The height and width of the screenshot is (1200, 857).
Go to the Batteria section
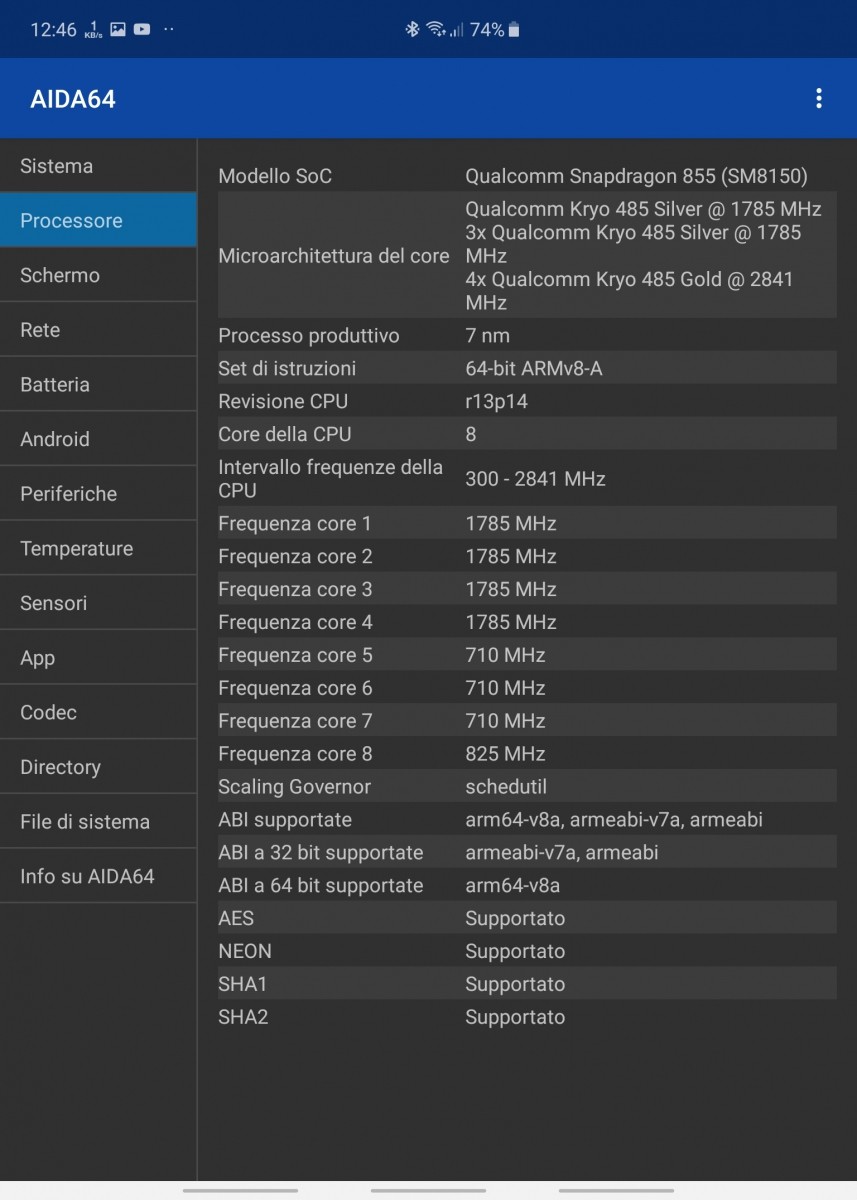point(98,385)
